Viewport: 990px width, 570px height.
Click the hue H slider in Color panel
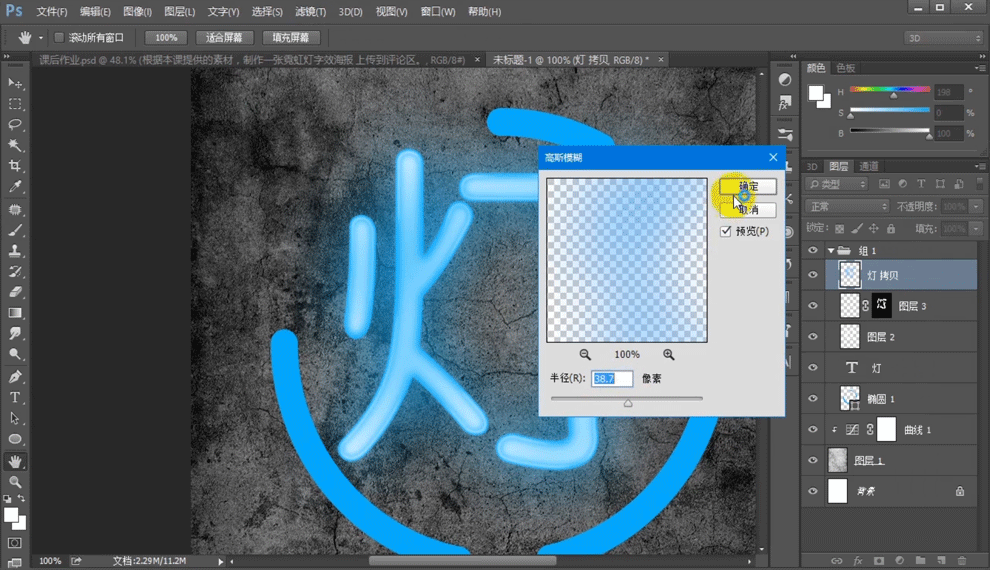click(890, 90)
